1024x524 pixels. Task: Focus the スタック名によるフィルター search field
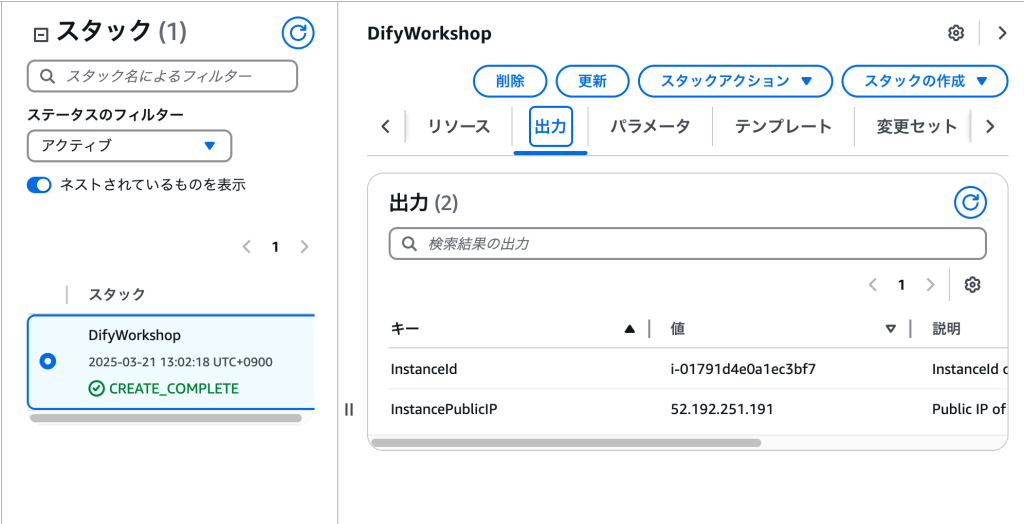click(x=162, y=76)
